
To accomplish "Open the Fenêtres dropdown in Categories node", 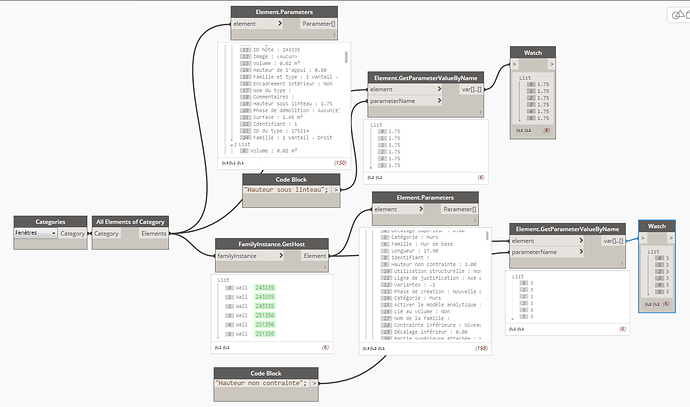I will pyautogui.click(x=36, y=233).
